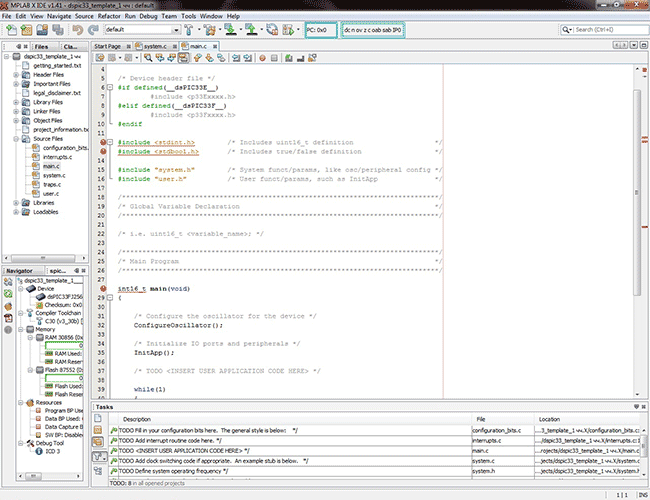The image size is (650, 500).
Task: Toggle the Tasks scope icon for opened projects
Action: [98, 442]
